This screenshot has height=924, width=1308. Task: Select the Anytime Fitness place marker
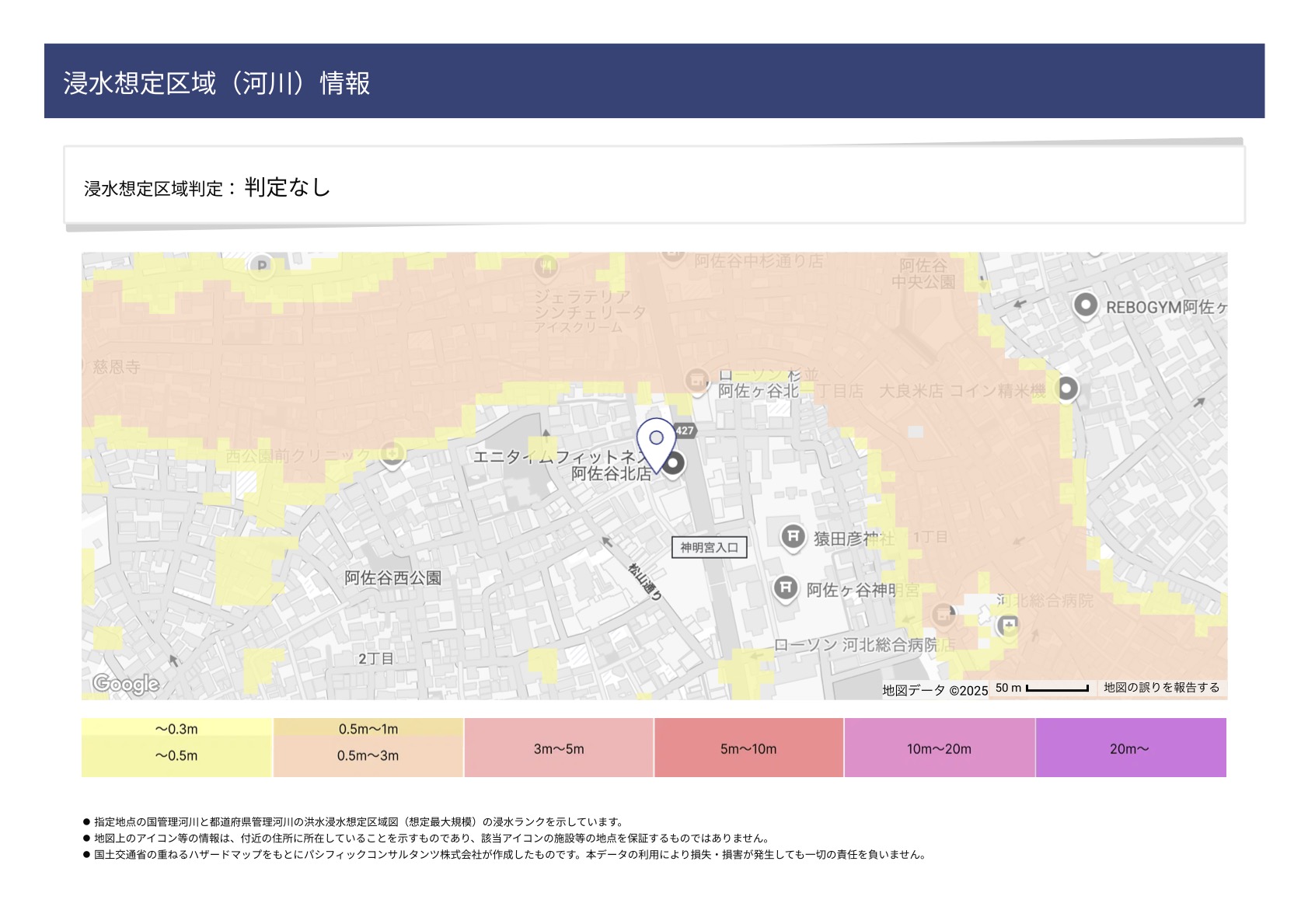click(673, 463)
